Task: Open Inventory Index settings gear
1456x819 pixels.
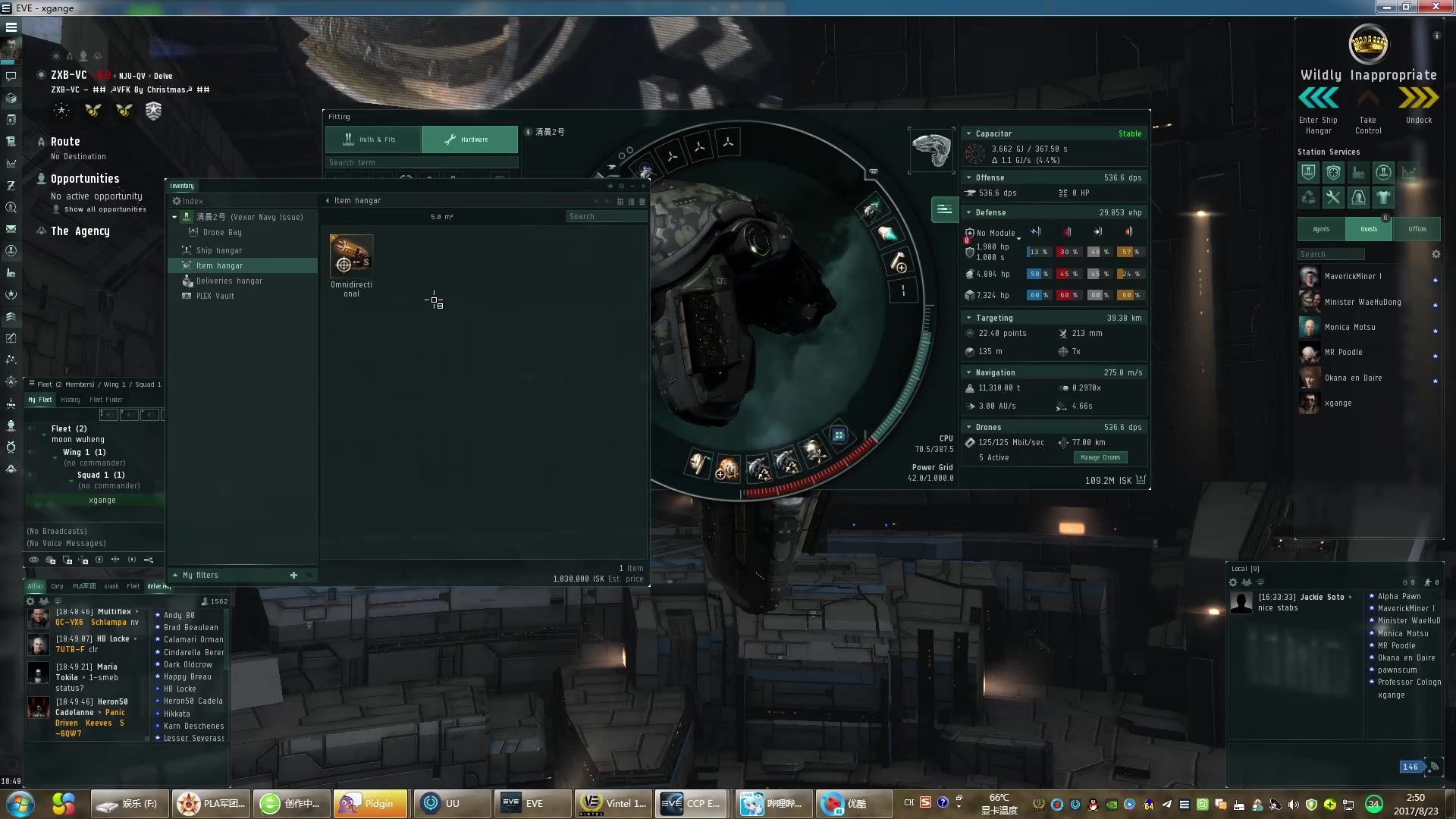Action: click(x=176, y=201)
